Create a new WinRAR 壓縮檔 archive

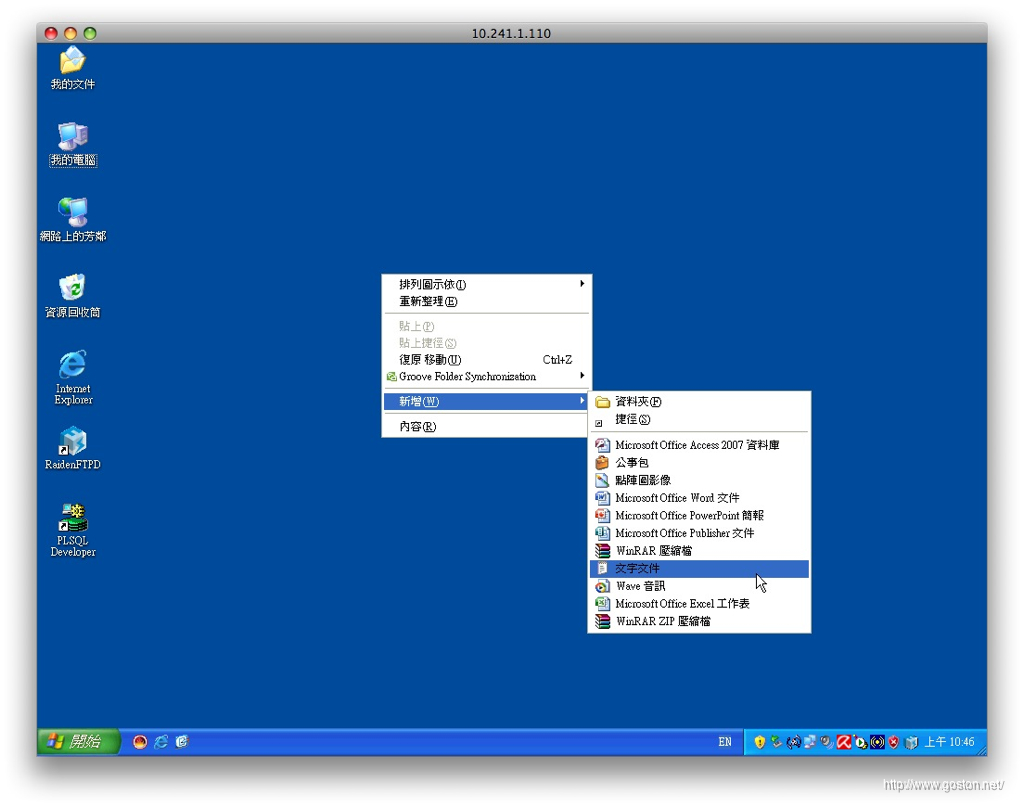coord(699,550)
